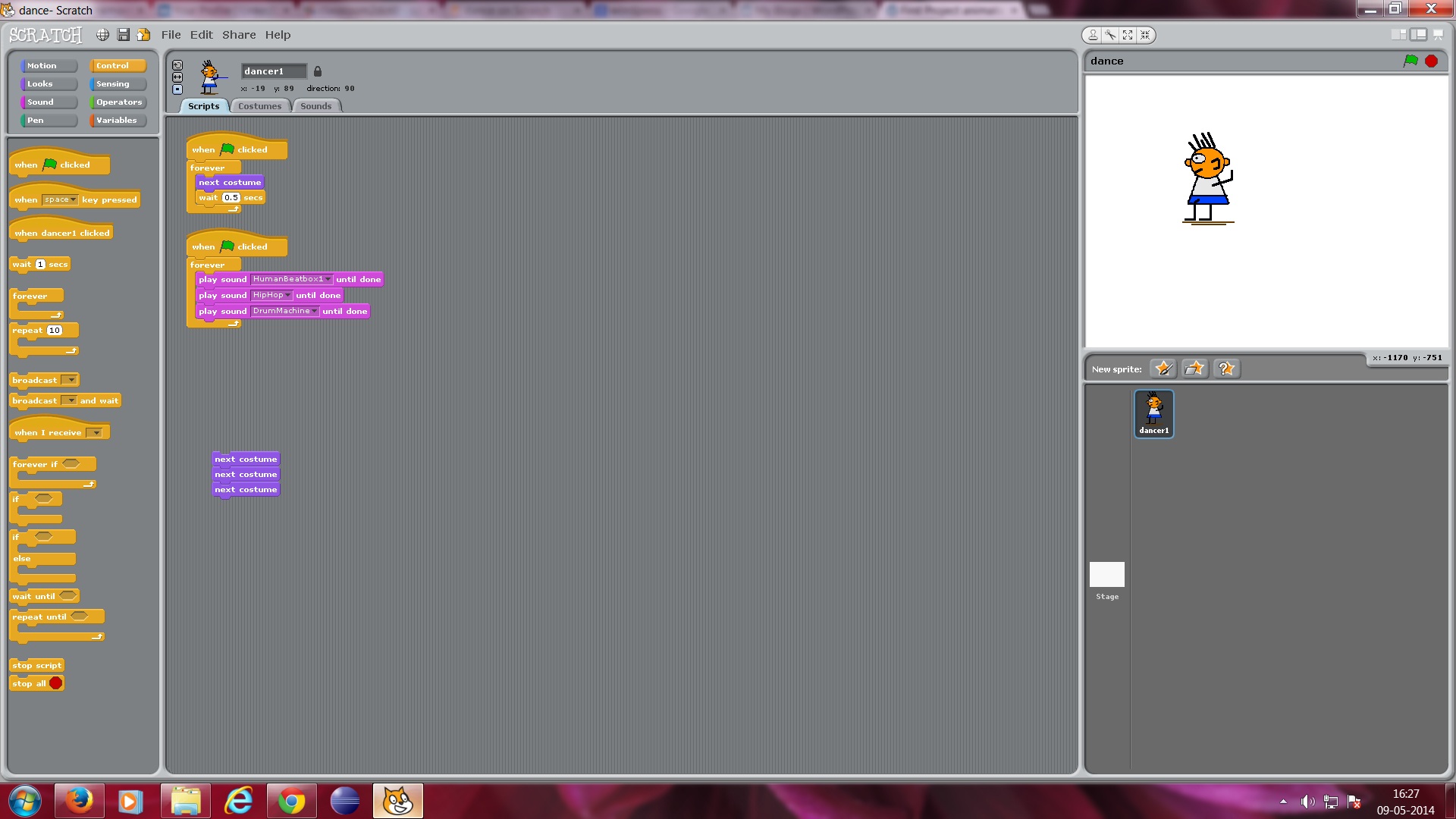Screen dimensions: 1456x819
Task: Set rotation style to left-right flip only
Action: pos(177,77)
